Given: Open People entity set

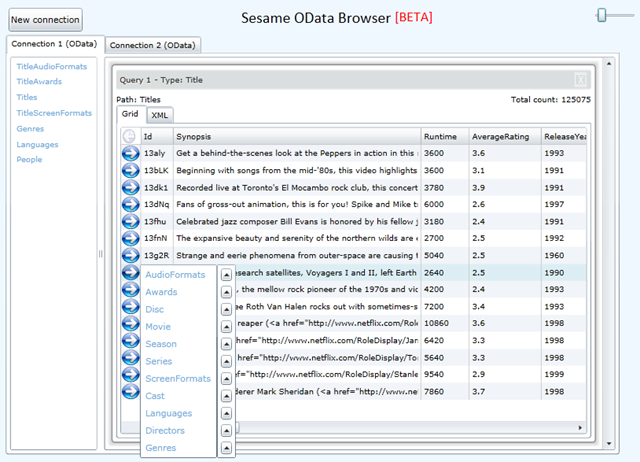Looking at the screenshot, I should coord(29,160).
